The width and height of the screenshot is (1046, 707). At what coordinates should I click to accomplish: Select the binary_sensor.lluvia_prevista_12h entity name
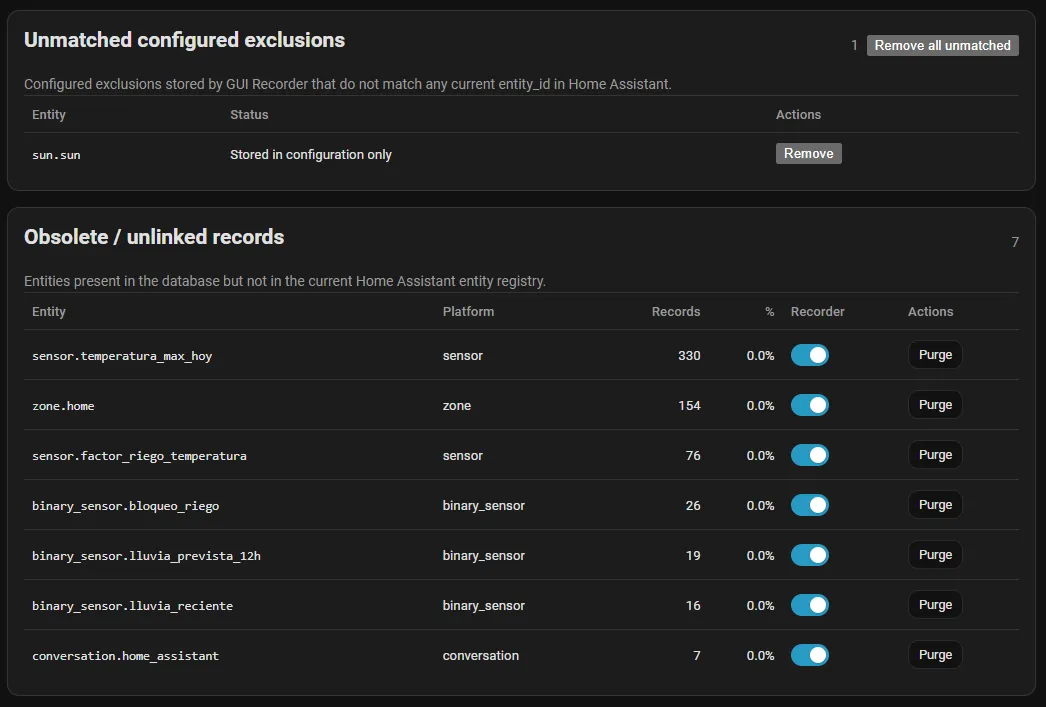click(x=146, y=556)
